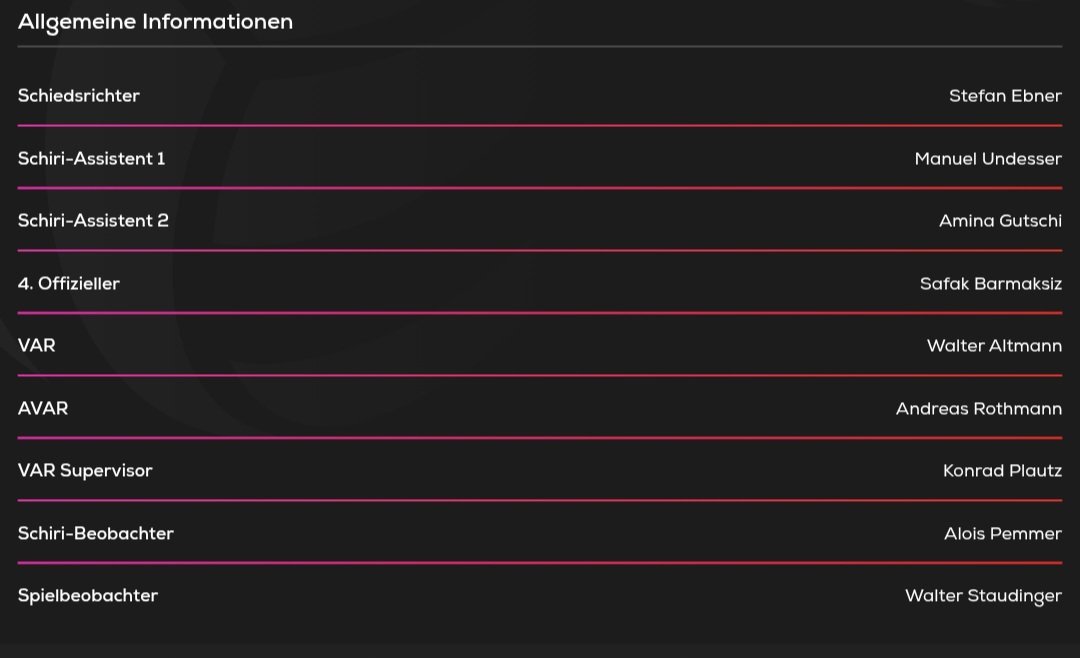This screenshot has width=1080, height=658.
Task: Select Amina Gutschi name
Action: coord(1000,220)
